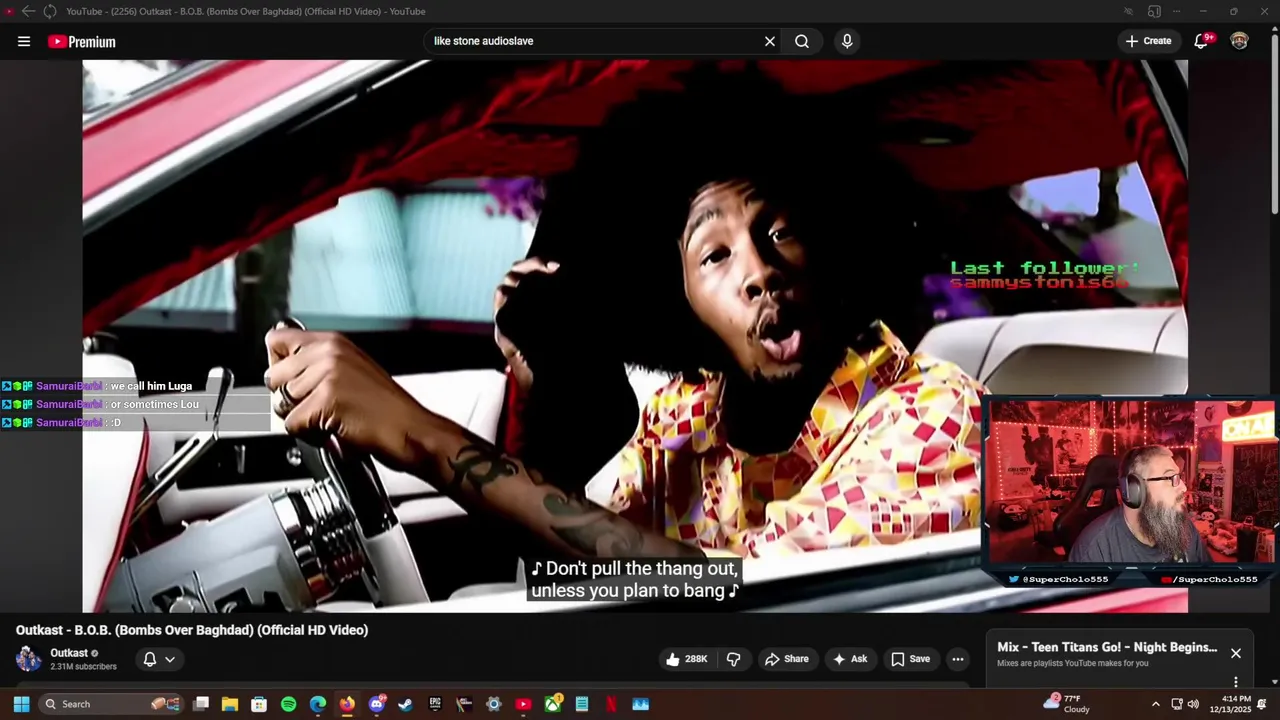Open Settings gear on the taskbar

pyautogui.click(x=494, y=704)
